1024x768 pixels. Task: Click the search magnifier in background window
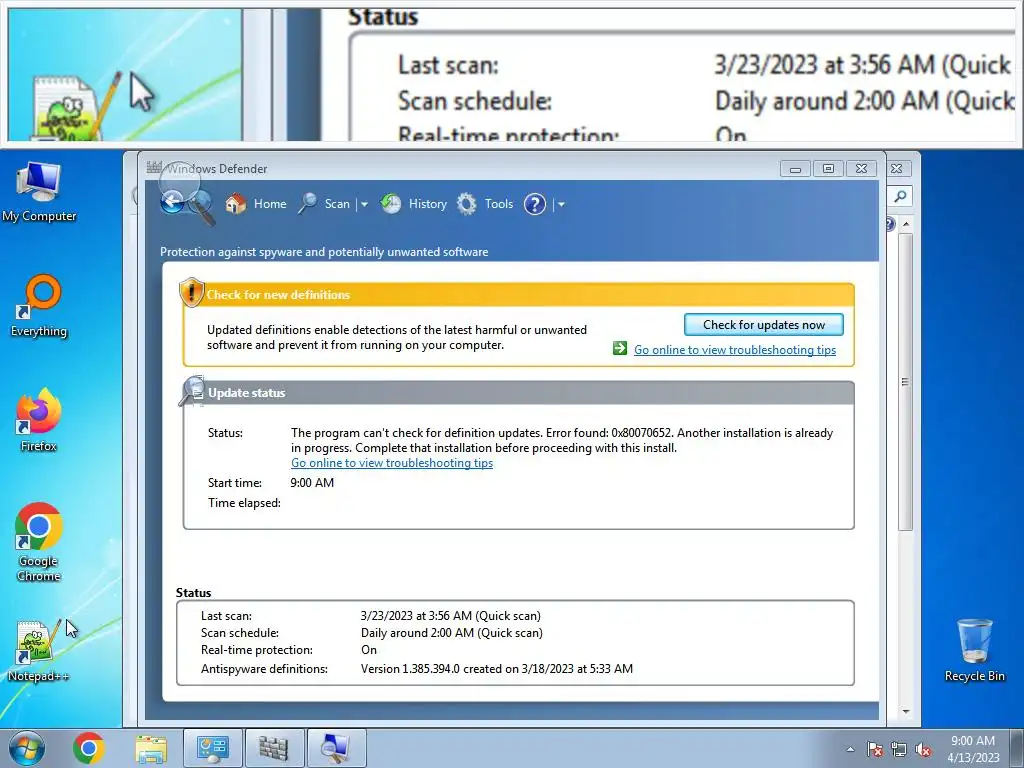pyautogui.click(x=900, y=196)
